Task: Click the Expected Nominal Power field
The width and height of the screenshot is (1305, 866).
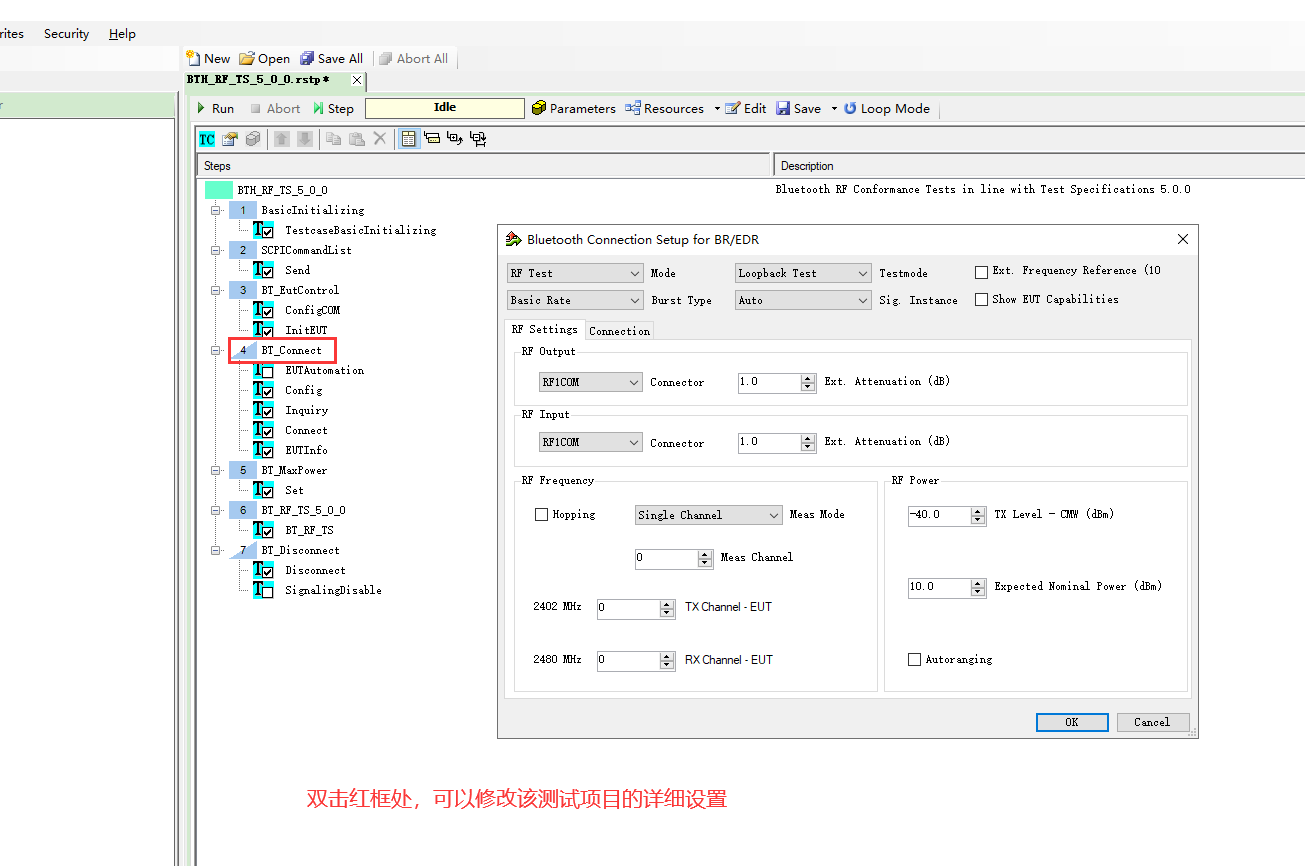Action: pos(939,587)
